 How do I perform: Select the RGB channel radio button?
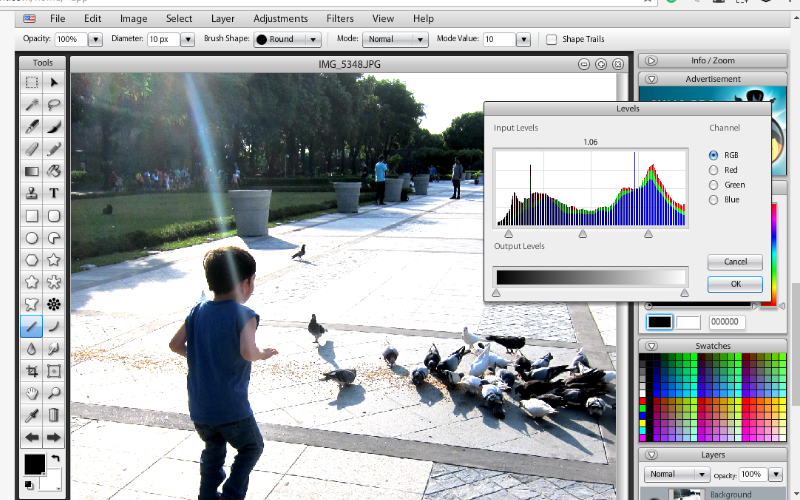click(713, 155)
